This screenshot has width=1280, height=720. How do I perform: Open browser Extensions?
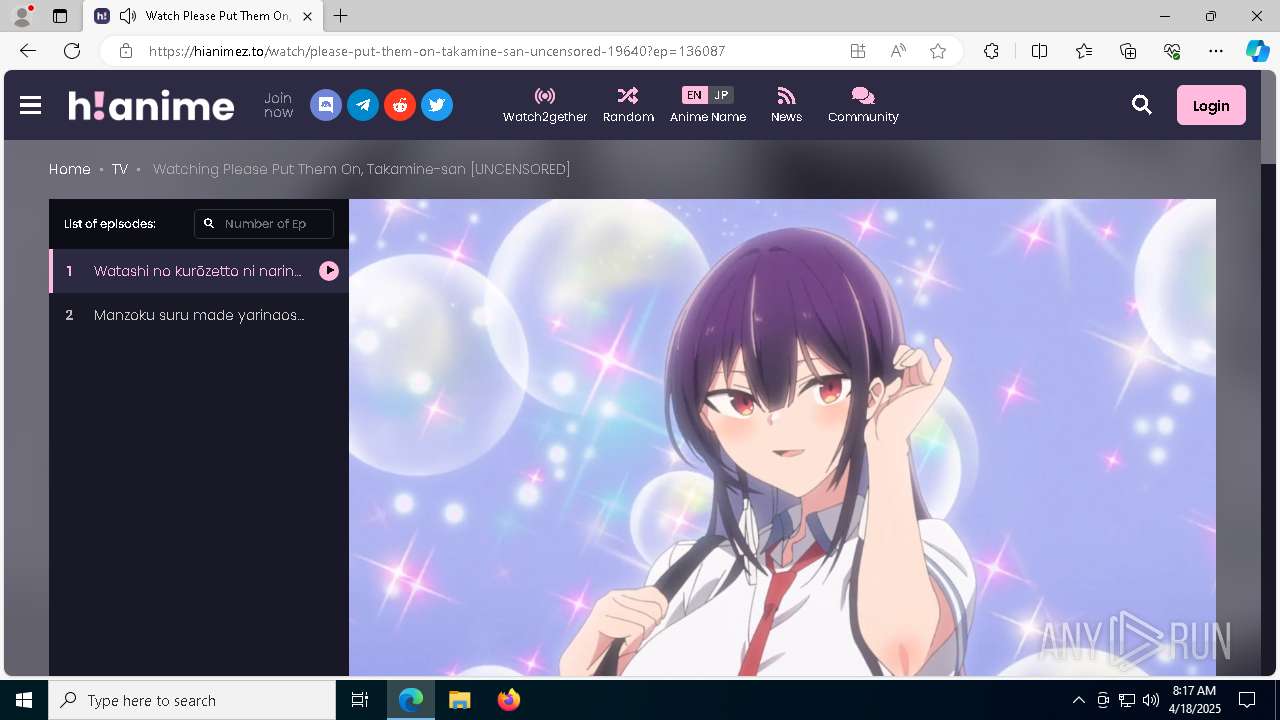click(991, 51)
